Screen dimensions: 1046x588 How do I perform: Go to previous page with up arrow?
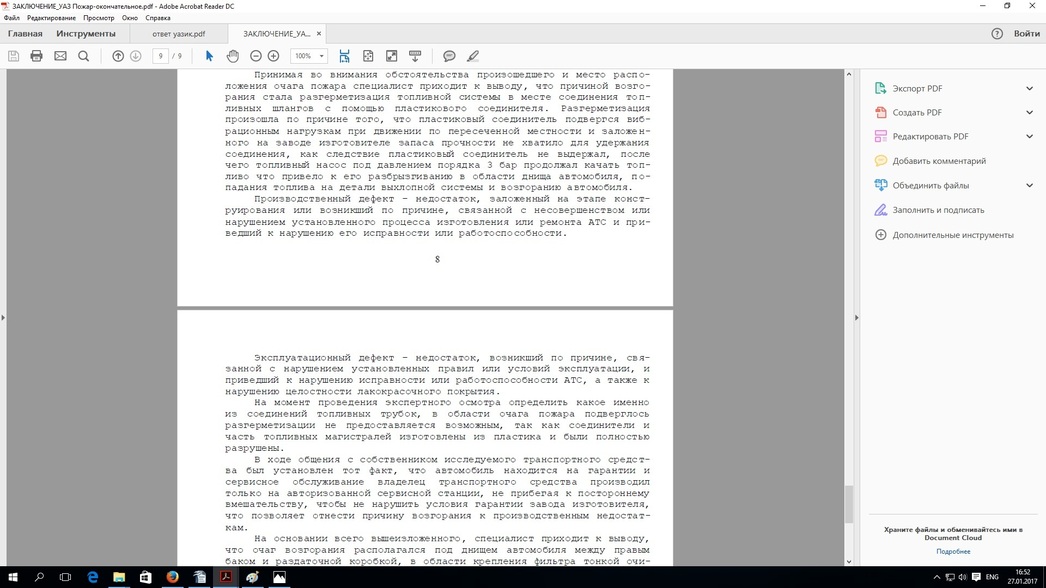118,56
